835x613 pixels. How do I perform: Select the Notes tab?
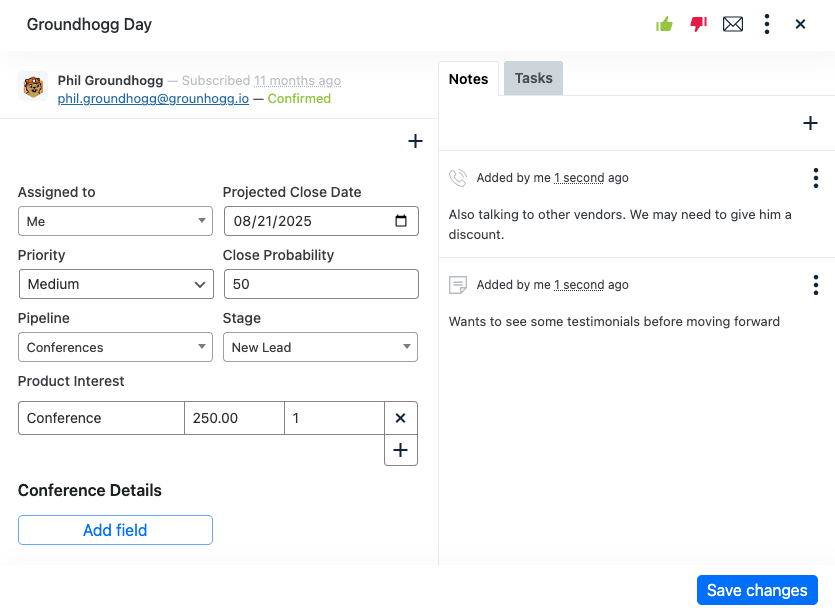(x=468, y=79)
